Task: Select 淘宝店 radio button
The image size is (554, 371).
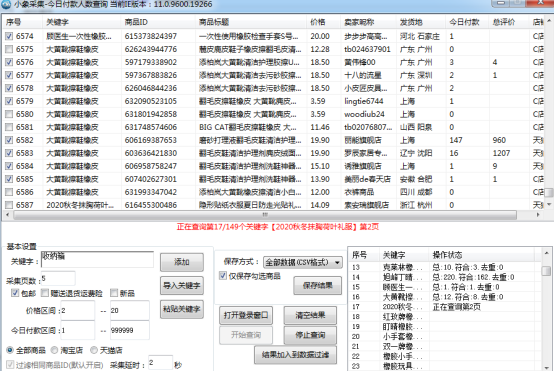Action: pos(54,350)
